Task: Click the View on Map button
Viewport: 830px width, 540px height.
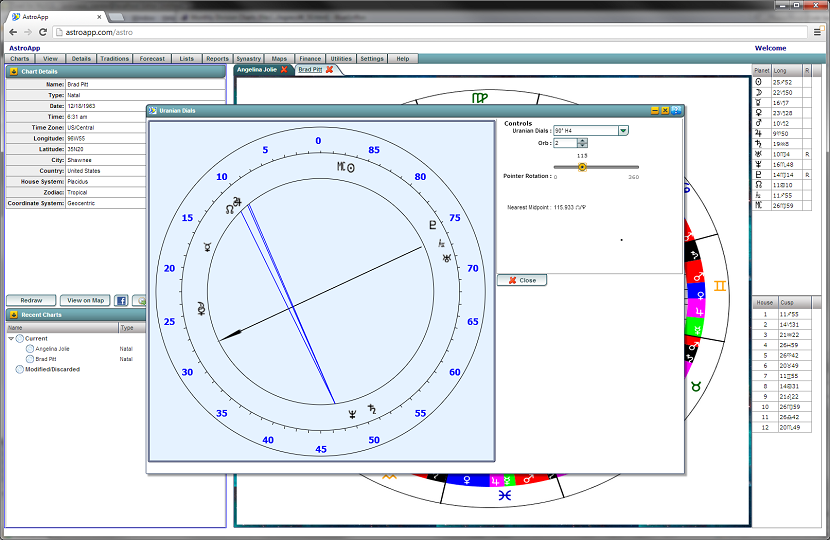Action: click(x=84, y=300)
